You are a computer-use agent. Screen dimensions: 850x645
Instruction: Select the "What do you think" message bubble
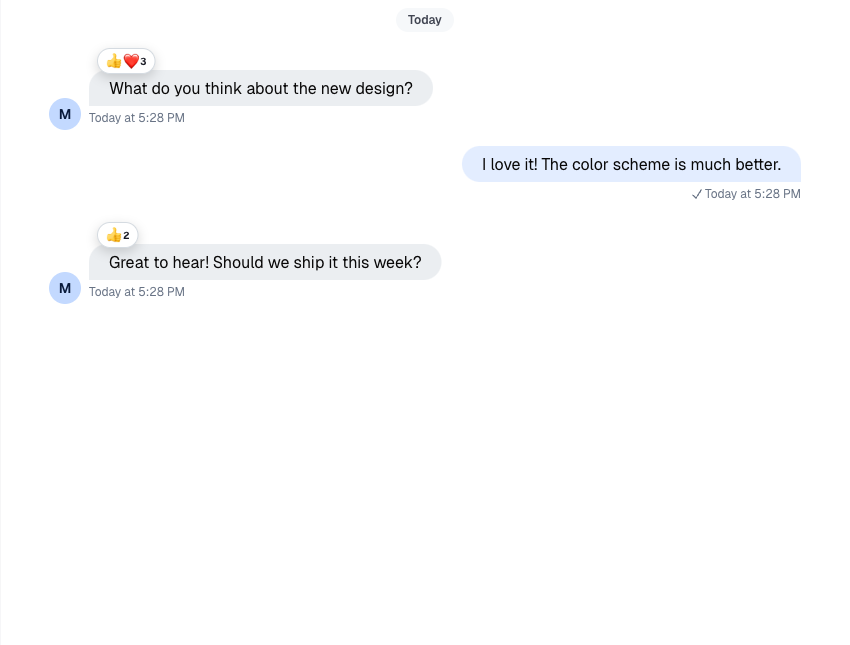point(261,88)
